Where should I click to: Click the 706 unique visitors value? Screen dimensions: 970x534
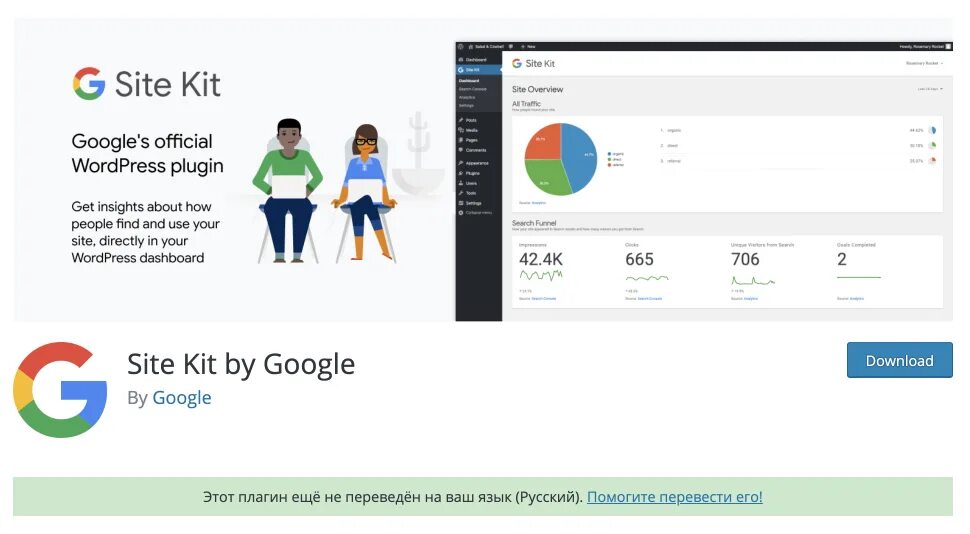point(745,259)
